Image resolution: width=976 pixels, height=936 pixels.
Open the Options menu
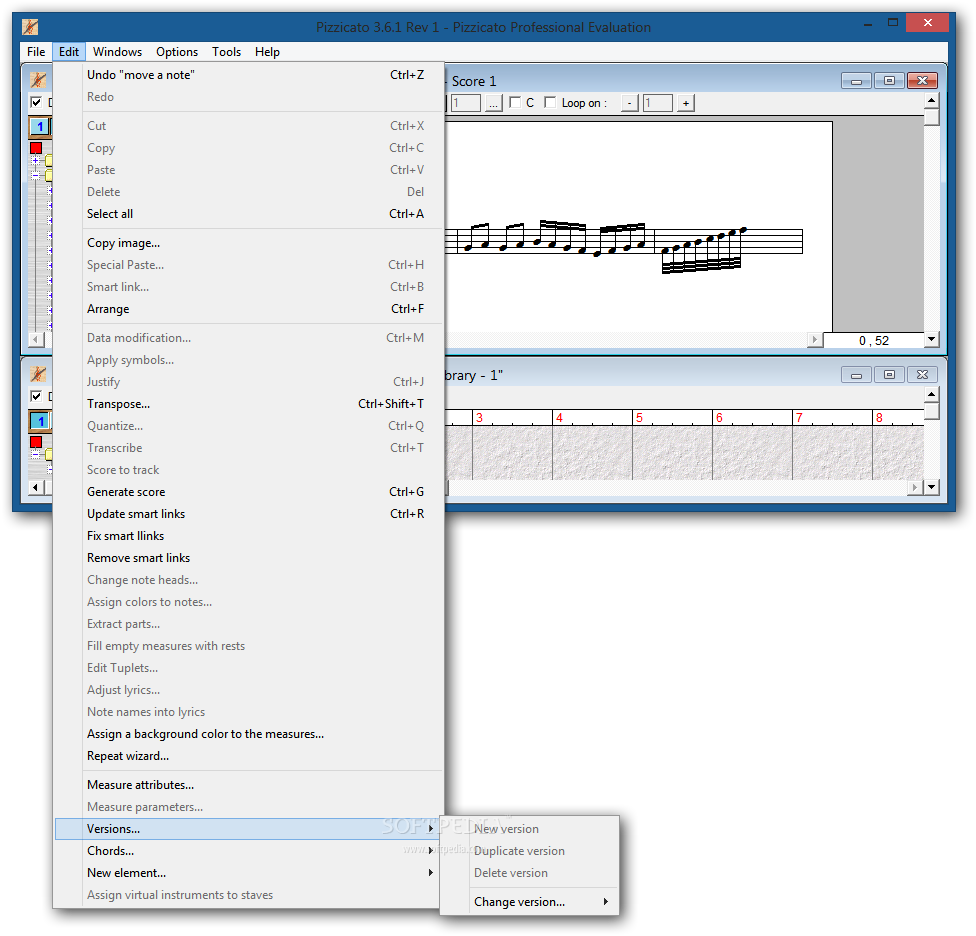(177, 52)
